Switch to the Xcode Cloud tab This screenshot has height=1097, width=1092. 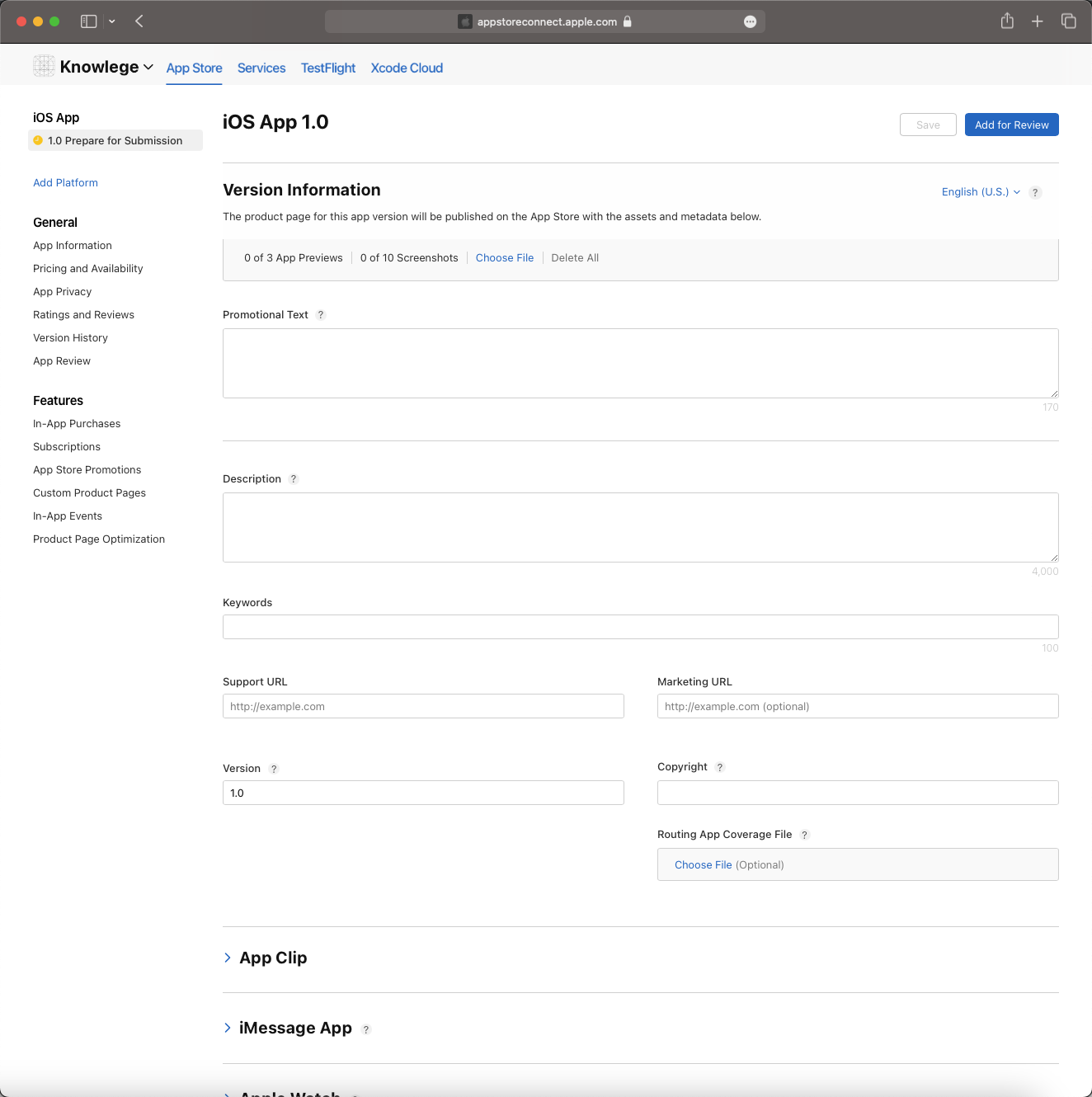[407, 68]
